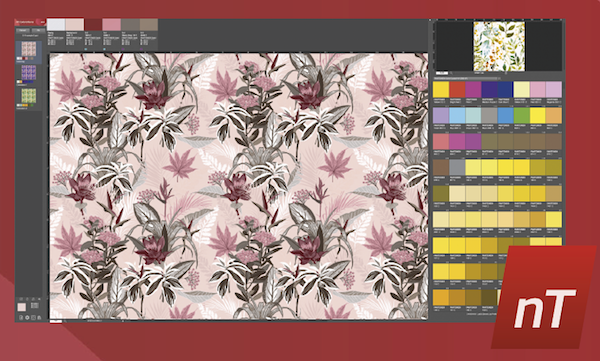Select the purple colorway thumbnail
Viewport: 600px width, 361px height.
(x=29, y=72)
